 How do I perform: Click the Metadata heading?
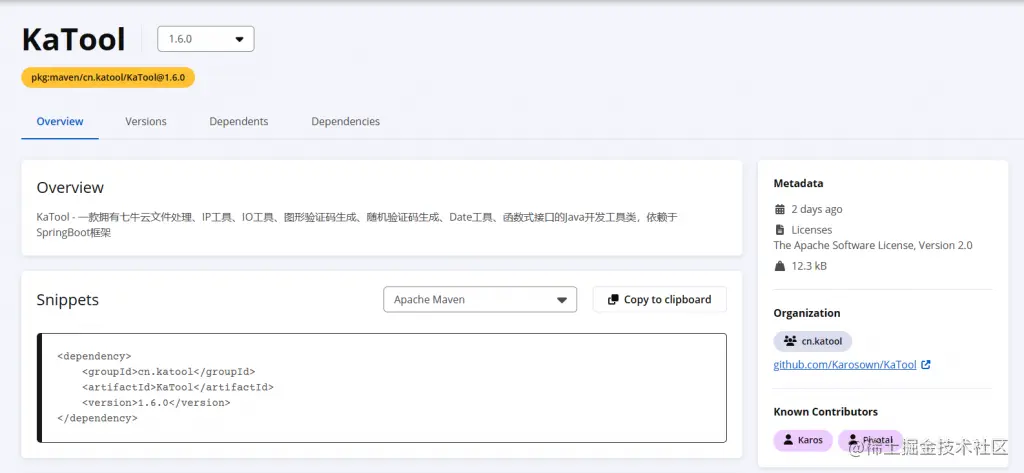click(x=799, y=184)
